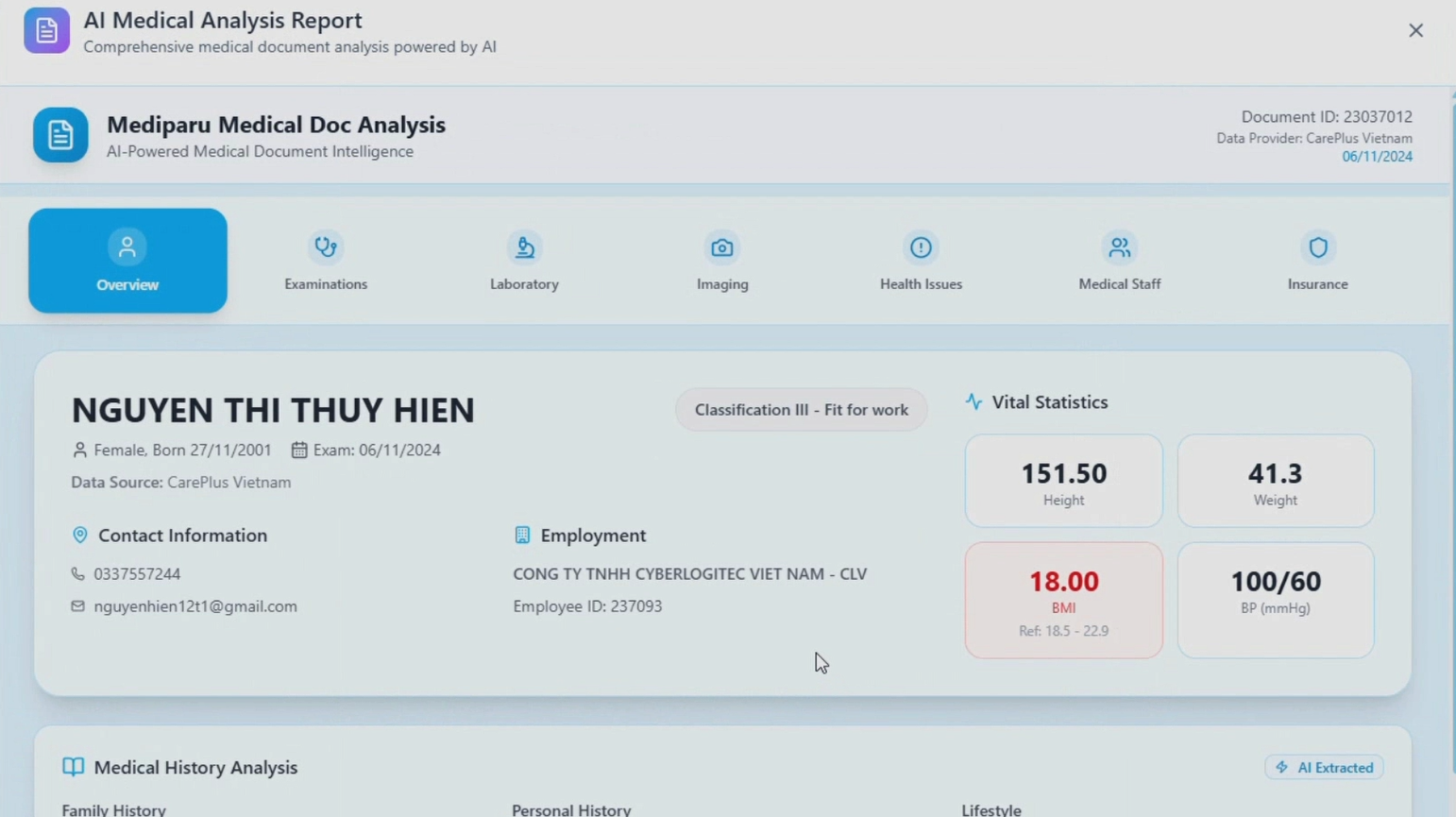Click the Family History heading
This screenshot has width=1456, height=817.
[113, 809]
